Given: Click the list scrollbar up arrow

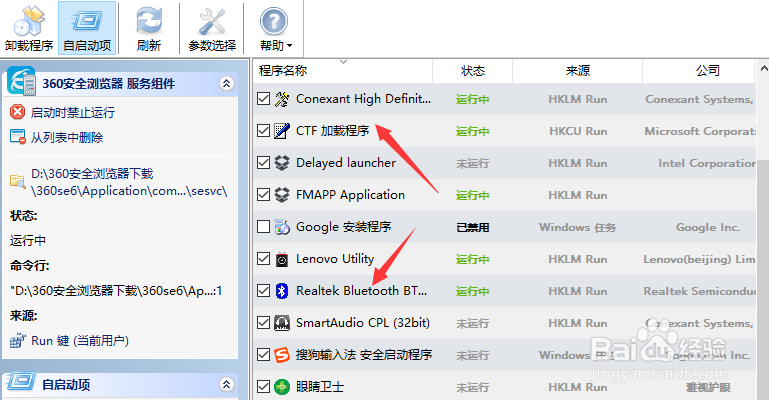Looking at the screenshot, I should (x=763, y=69).
